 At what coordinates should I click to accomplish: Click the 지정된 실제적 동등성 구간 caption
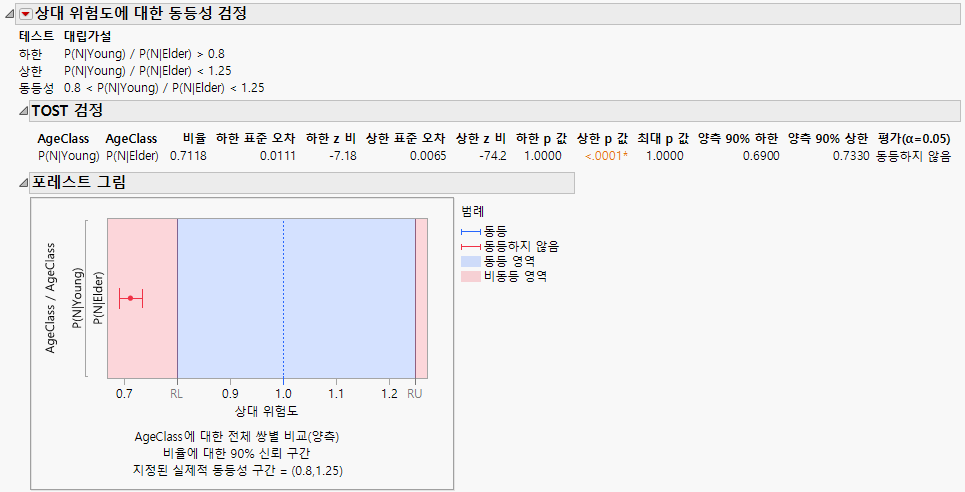[x=237, y=470]
